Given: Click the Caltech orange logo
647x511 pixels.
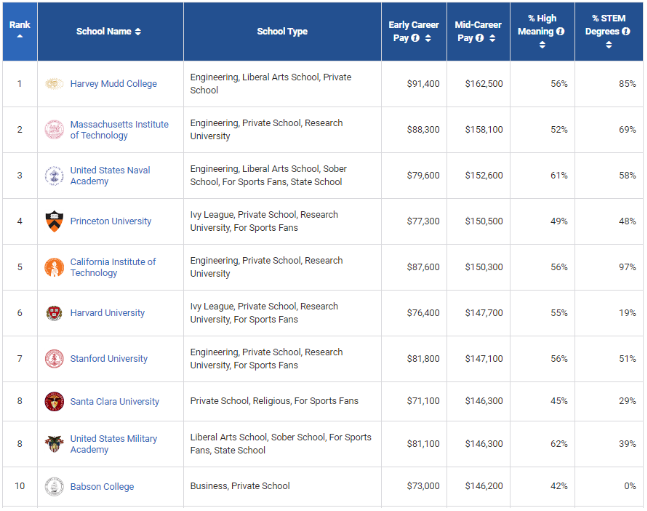Looking at the screenshot, I should (x=54, y=267).
